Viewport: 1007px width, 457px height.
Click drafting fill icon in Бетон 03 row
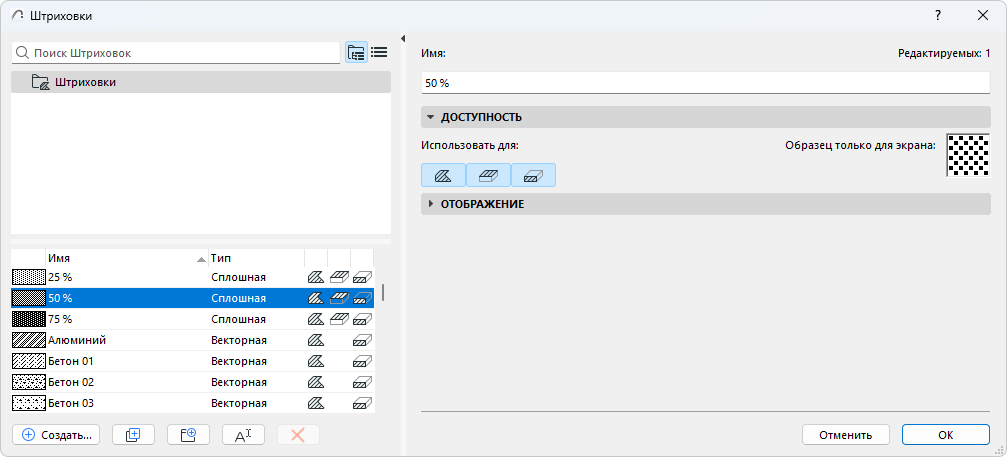(315, 404)
